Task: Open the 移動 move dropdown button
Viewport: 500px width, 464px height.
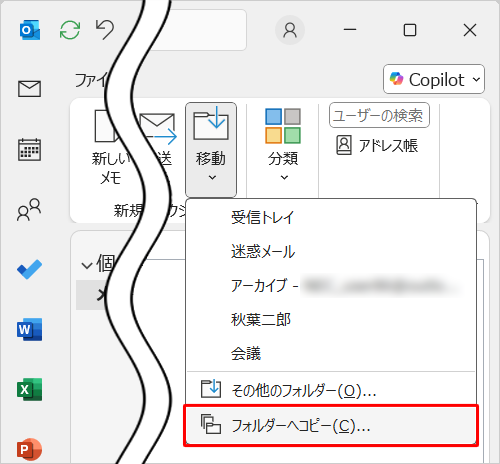Action: (211, 150)
